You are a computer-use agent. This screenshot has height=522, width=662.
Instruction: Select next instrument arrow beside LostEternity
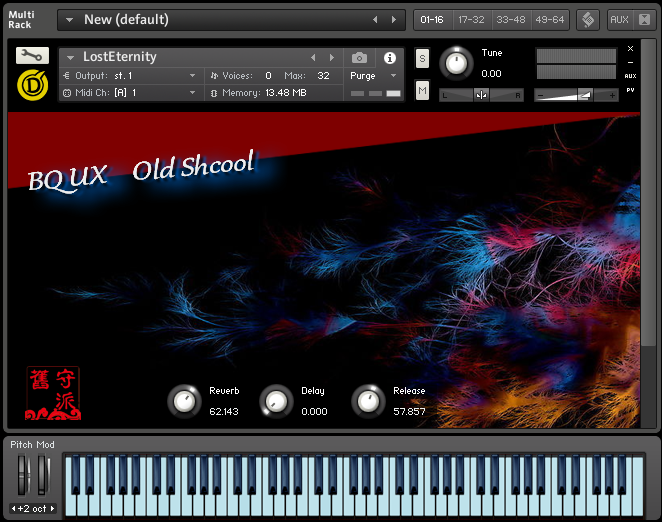point(333,58)
